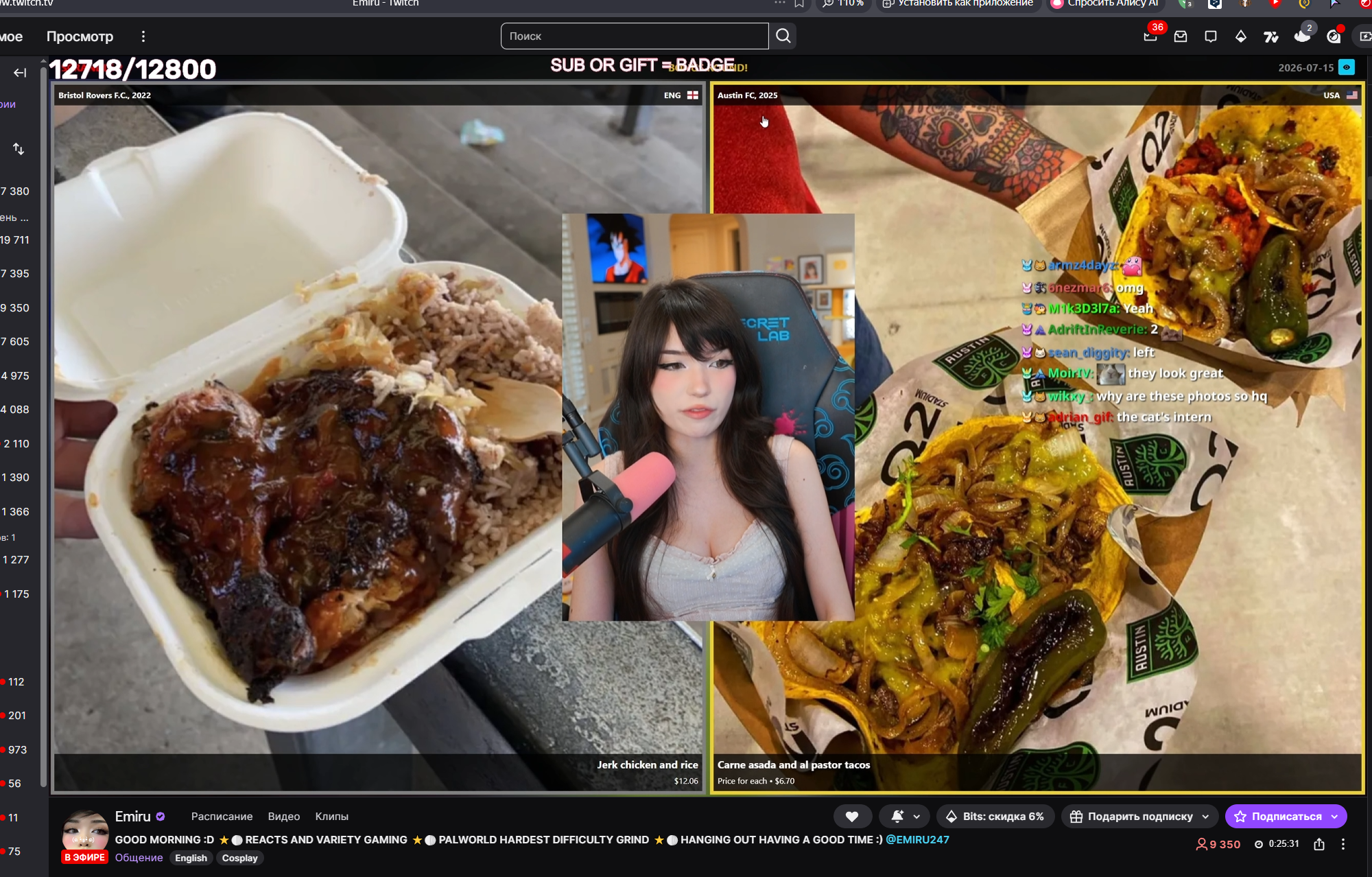
Task: Click the English tag
Action: pos(191,858)
